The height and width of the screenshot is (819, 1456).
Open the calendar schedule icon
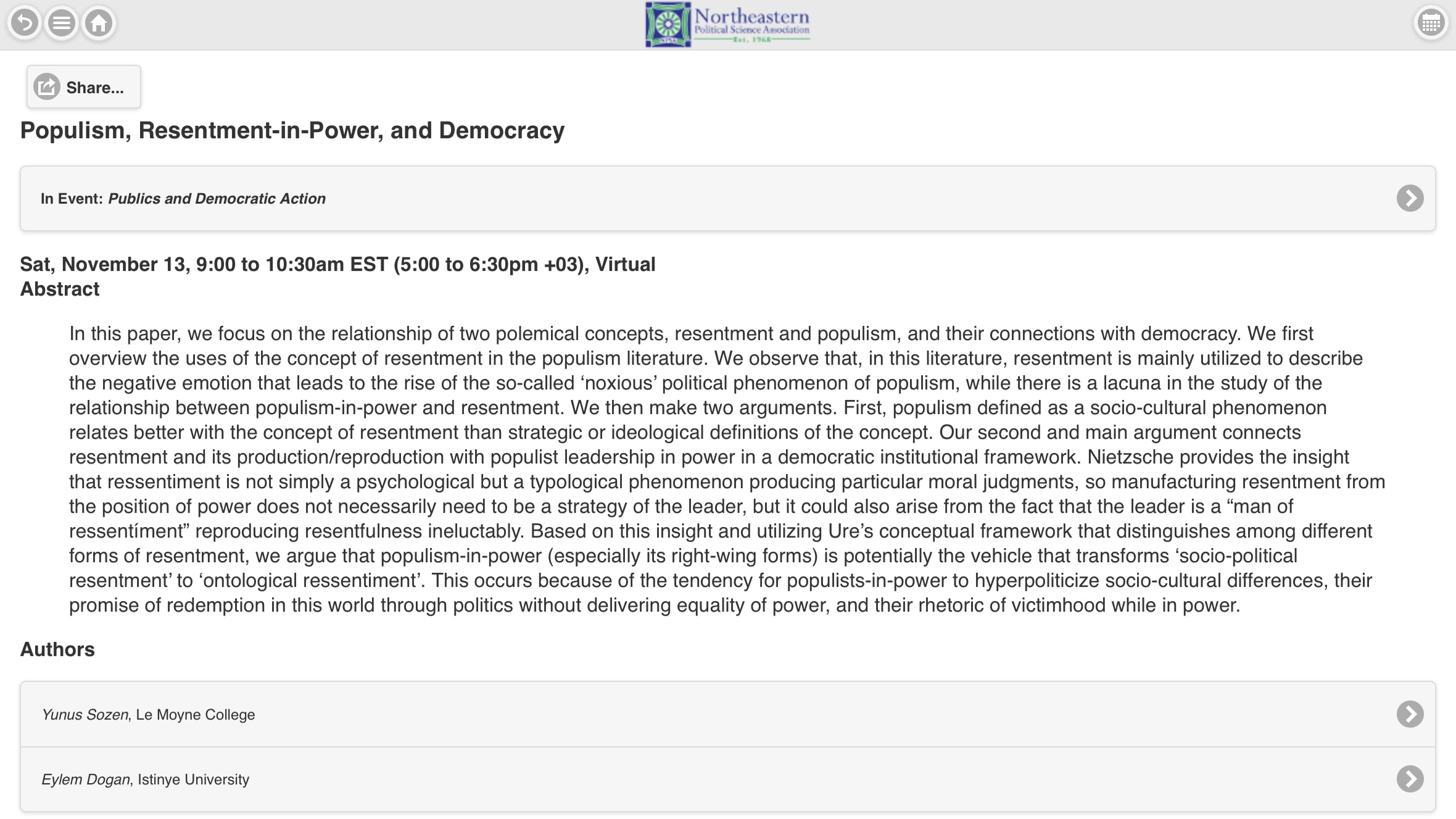[x=1430, y=23]
